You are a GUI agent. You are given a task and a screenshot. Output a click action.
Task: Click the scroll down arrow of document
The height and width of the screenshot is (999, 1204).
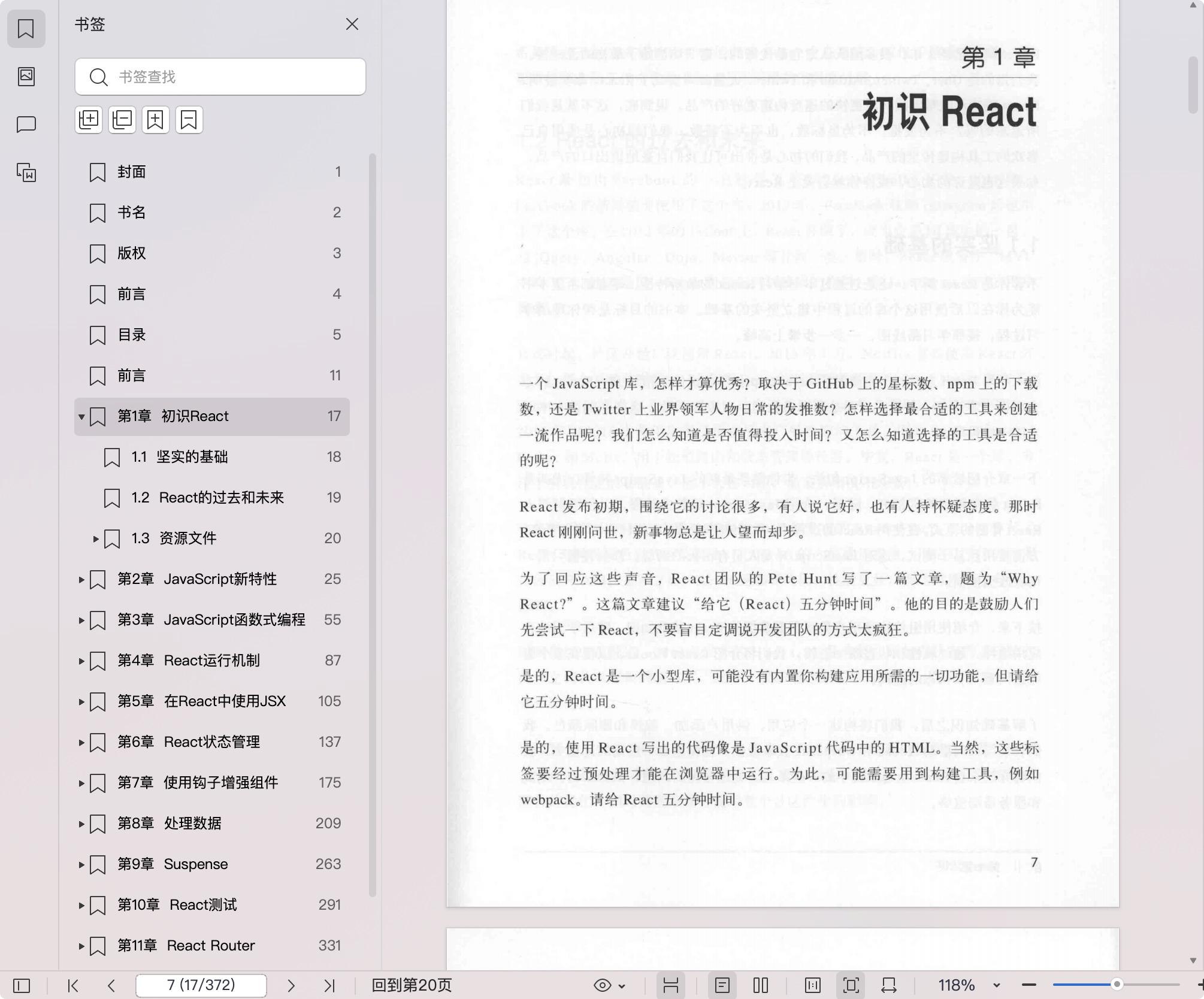pos(1193,961)
